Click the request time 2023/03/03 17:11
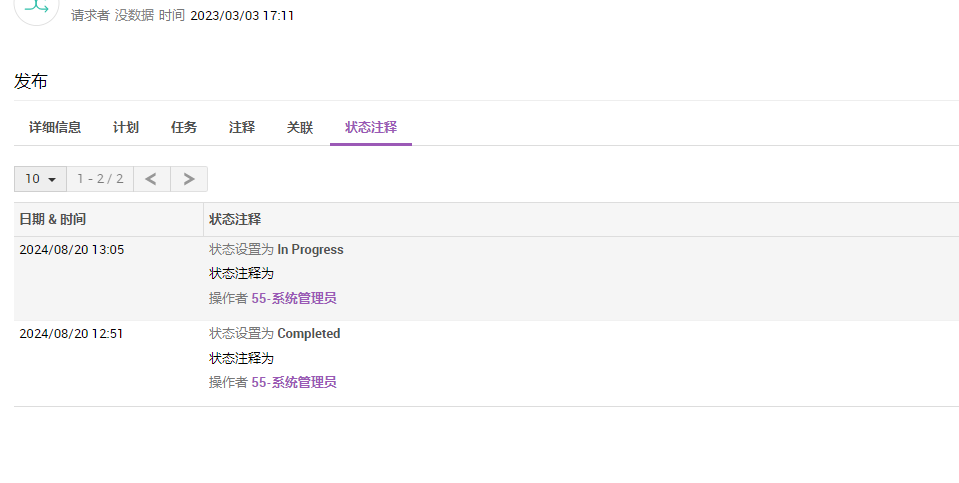Screen dimensions: 959x483 [242, 16]
